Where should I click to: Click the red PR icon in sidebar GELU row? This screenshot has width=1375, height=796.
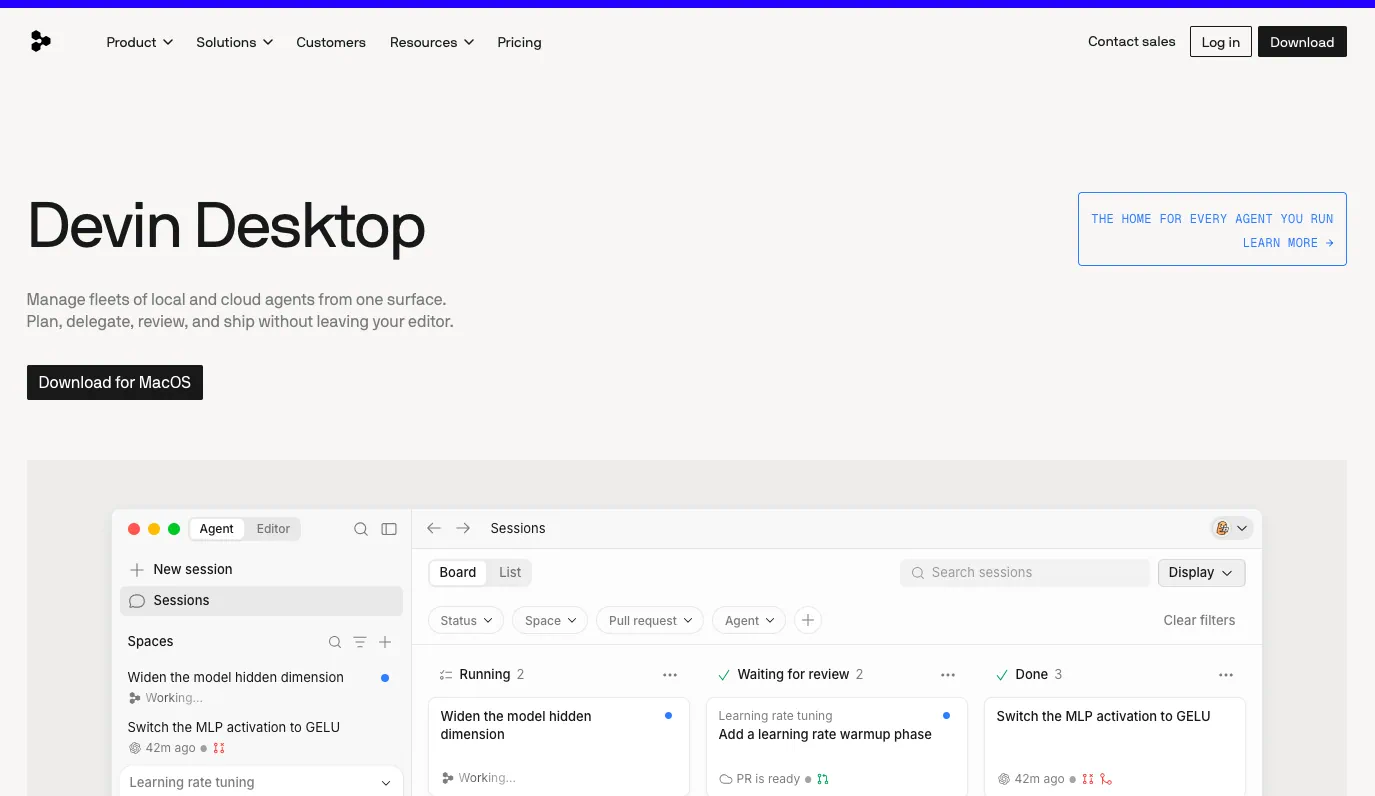tap(218, 748)
